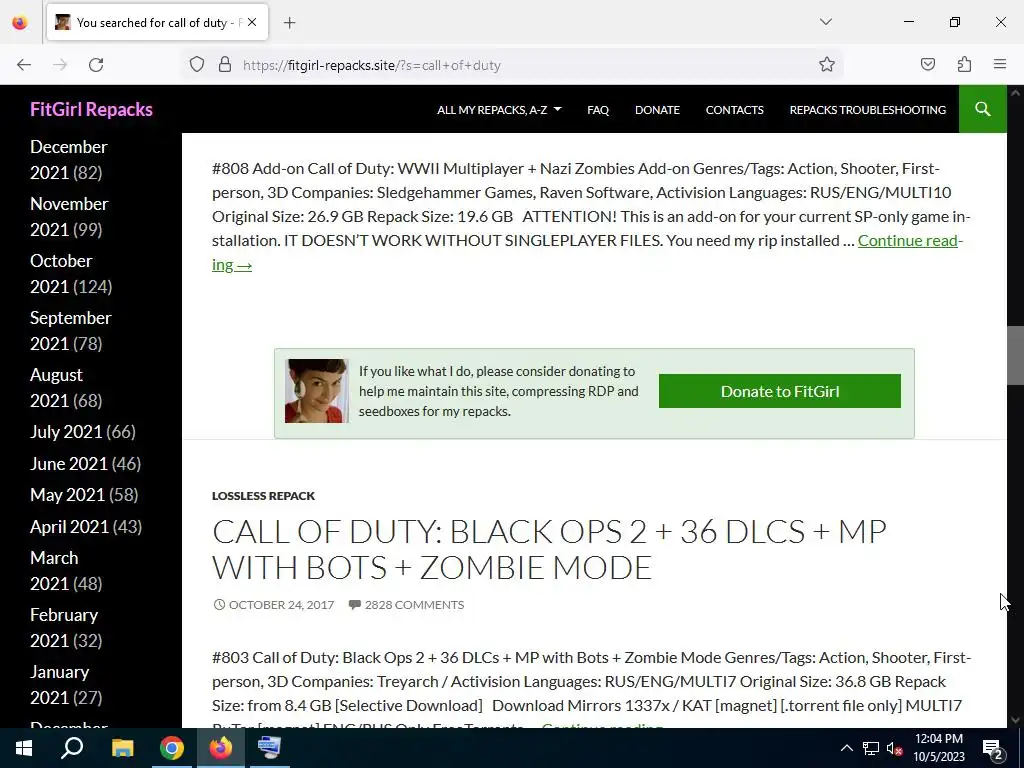Open 'Call of Duty: Black Ops 2 + 36 DLCs' post title
This screenshot has width=1024, height=768.
(x=549, y=549)
